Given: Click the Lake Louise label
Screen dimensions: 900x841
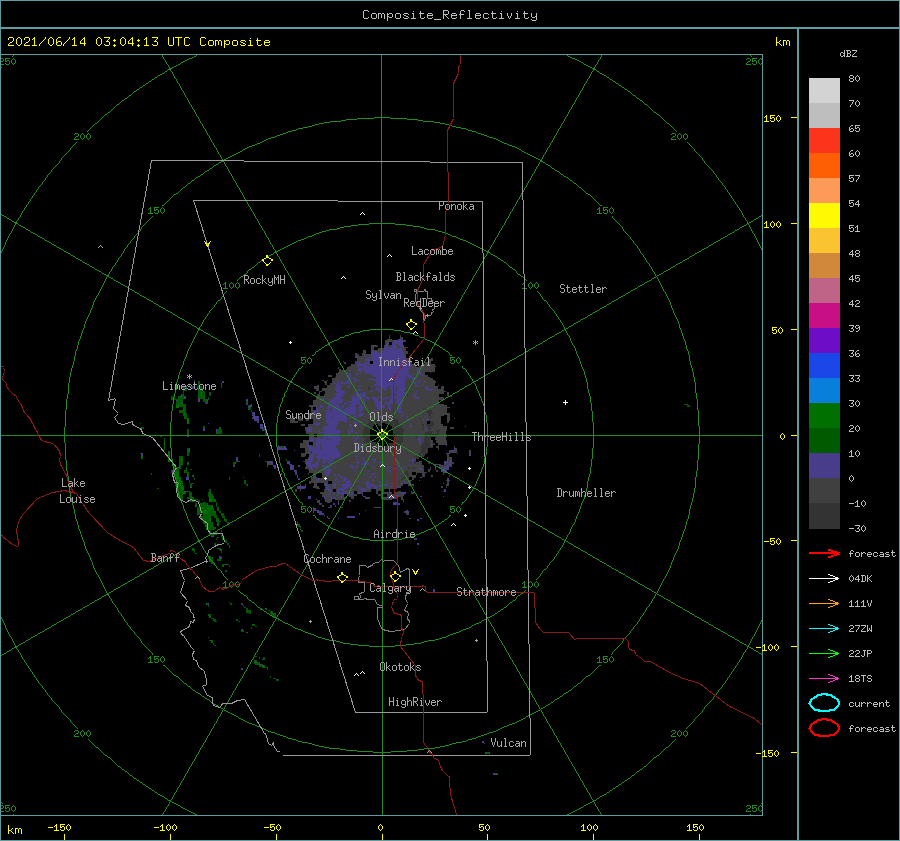Looking at the screenshot, I should (x=77, y=491).
